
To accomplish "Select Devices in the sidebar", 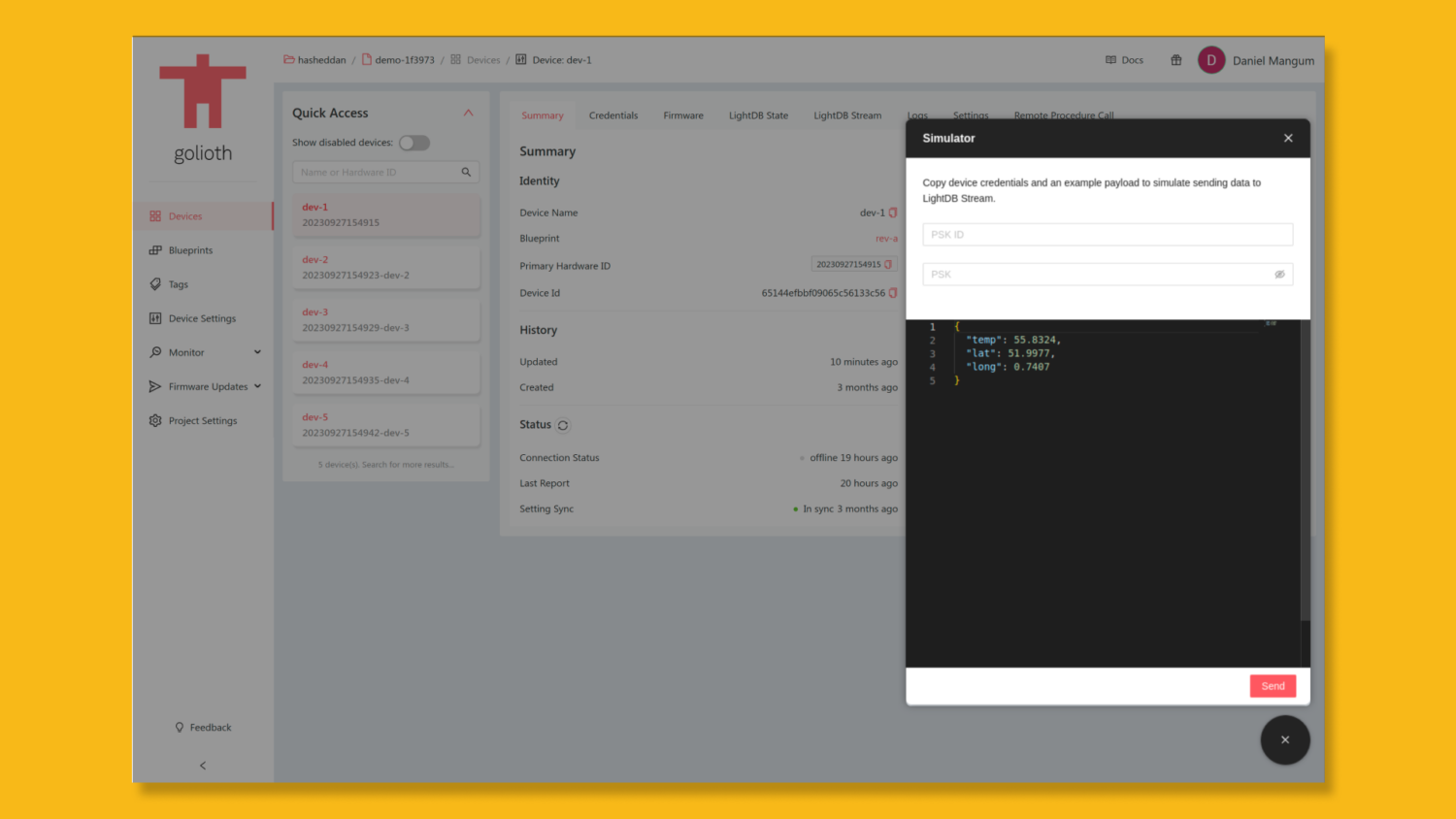I will (185, 215).
